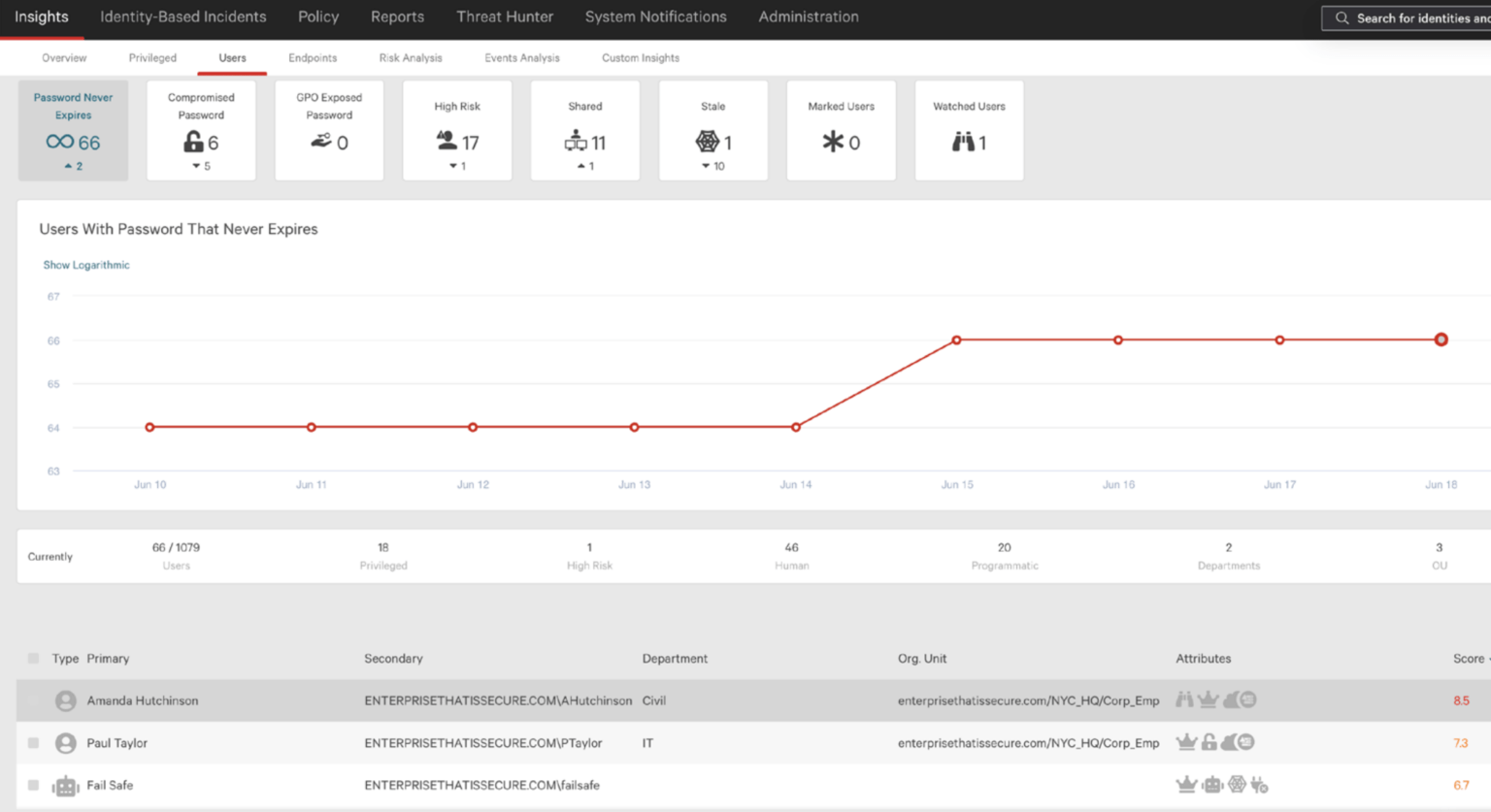Open the Stale users spiderweb icon
The height and width of the screenshot is (812, 1491).
click(x=708, y=139)
